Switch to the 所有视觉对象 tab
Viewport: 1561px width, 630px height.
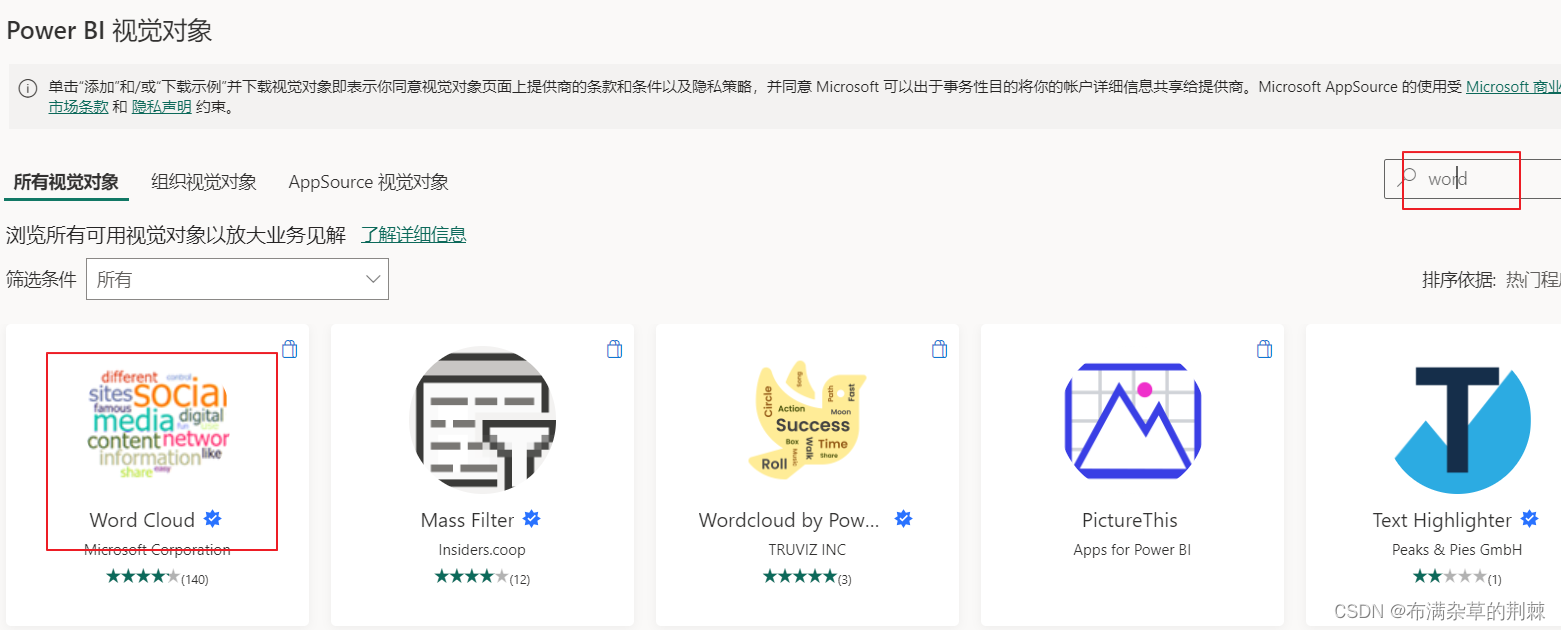66,182
